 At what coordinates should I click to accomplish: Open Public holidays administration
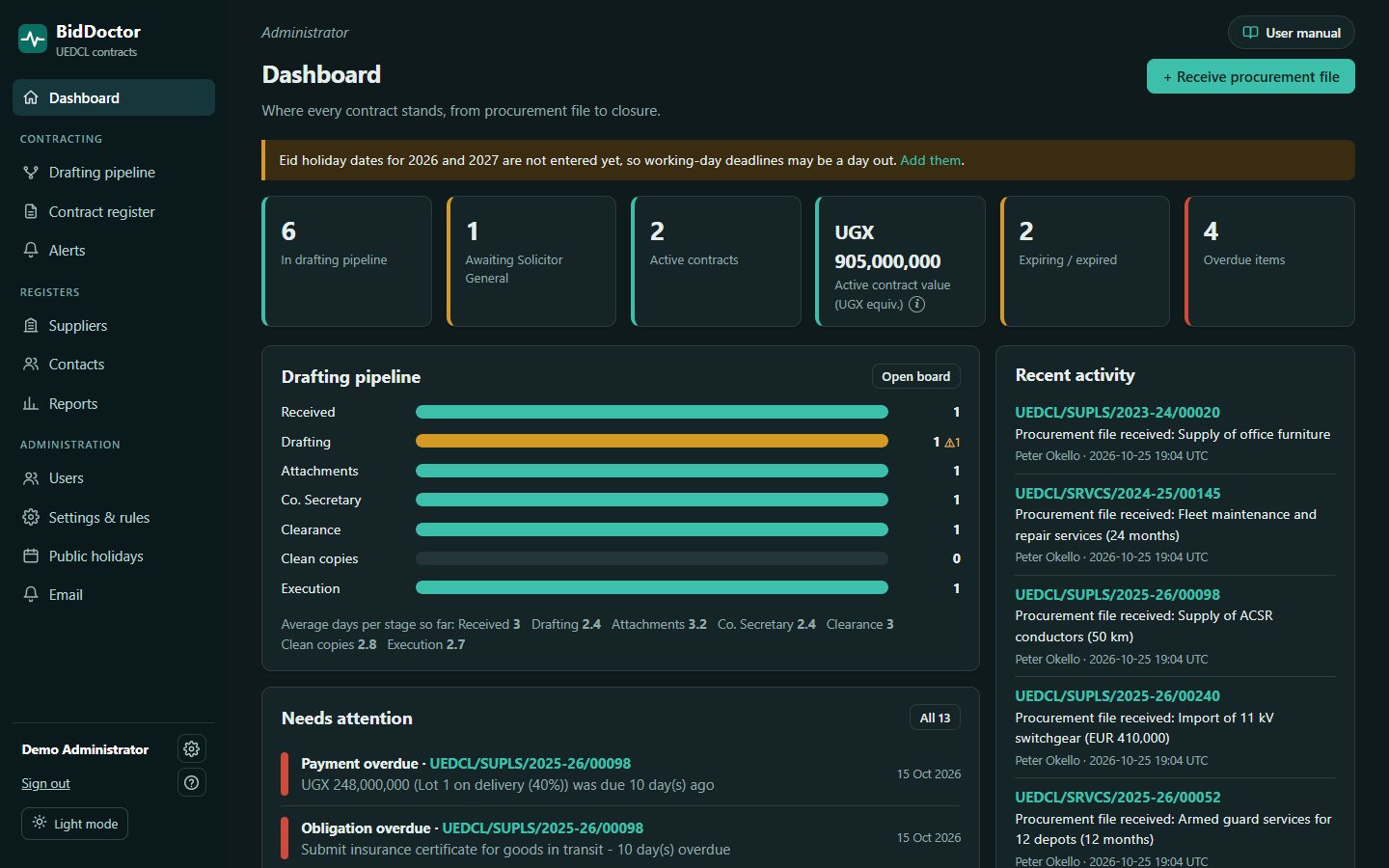(x=114, y=556)
